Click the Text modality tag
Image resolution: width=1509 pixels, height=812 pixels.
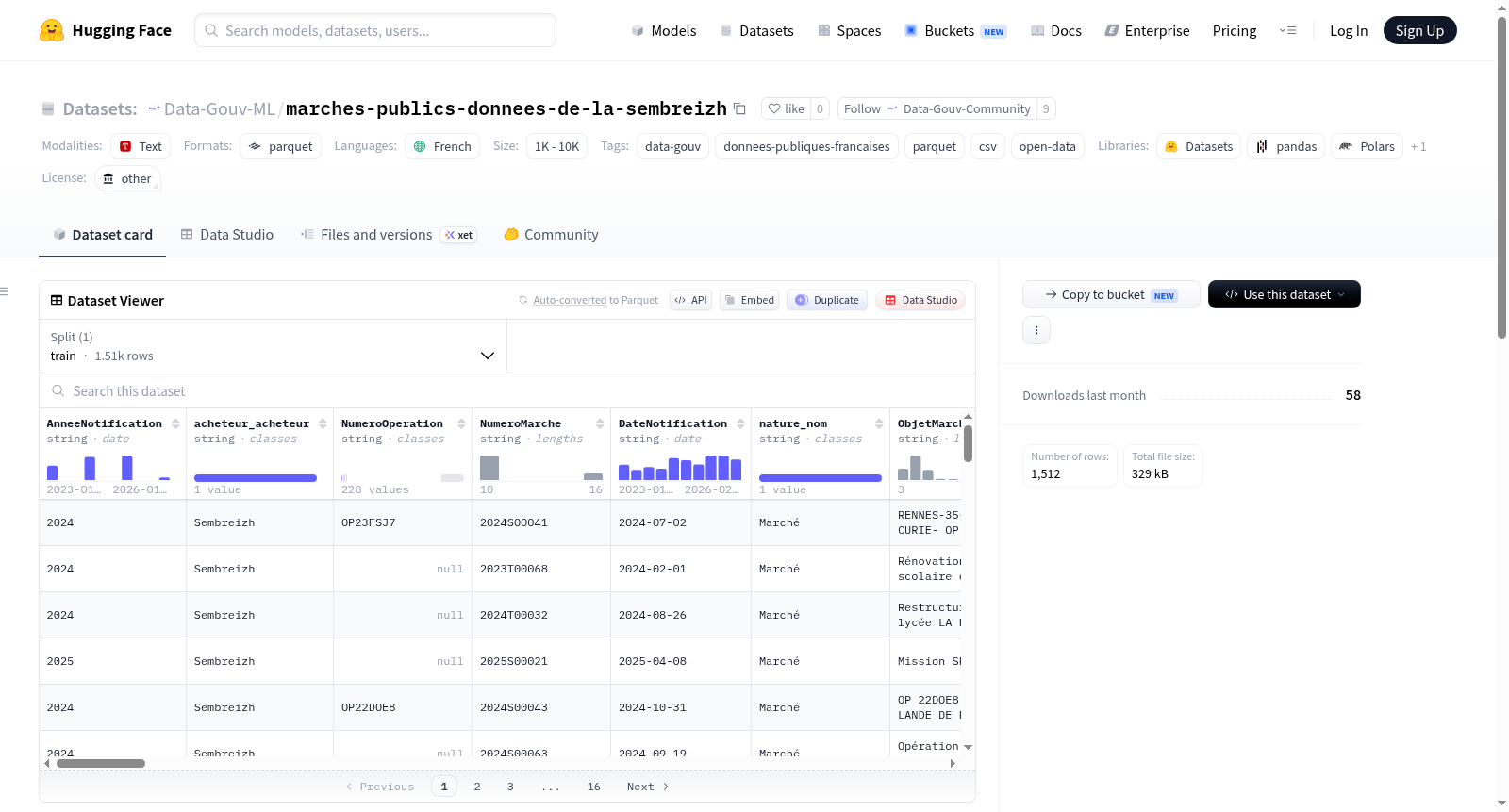pos(141,146)
